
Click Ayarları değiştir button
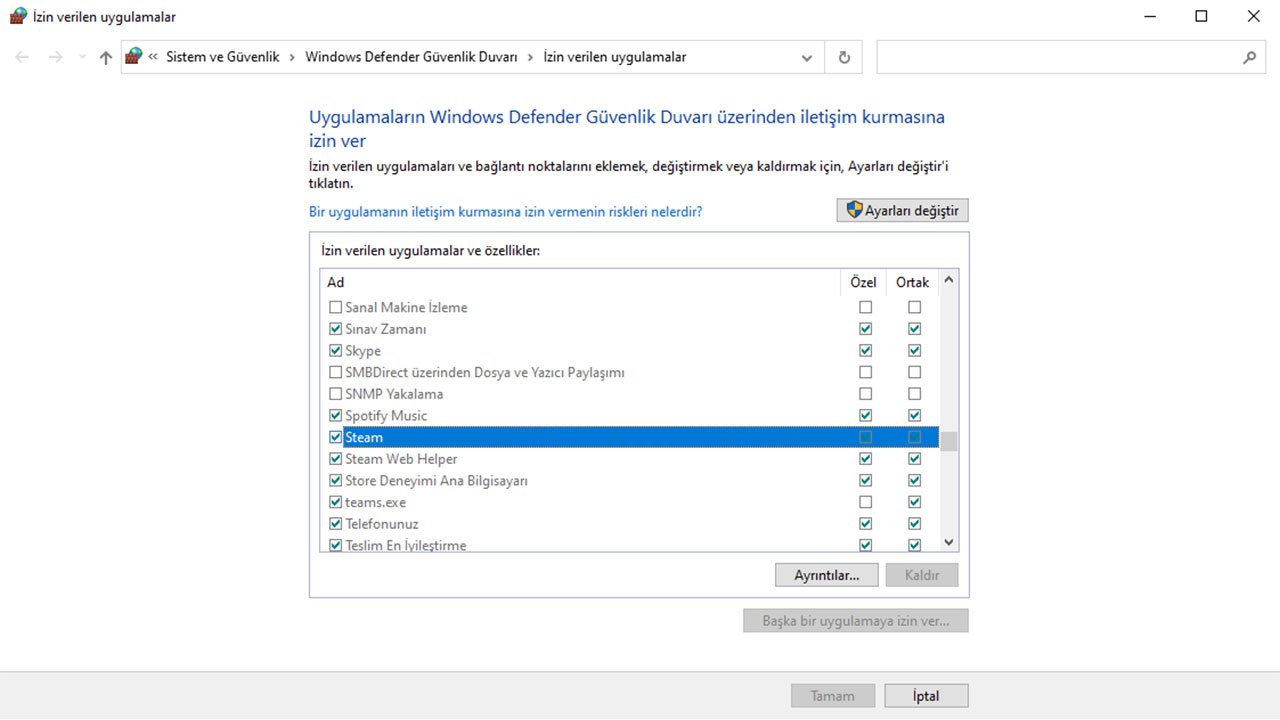[903, 210]
